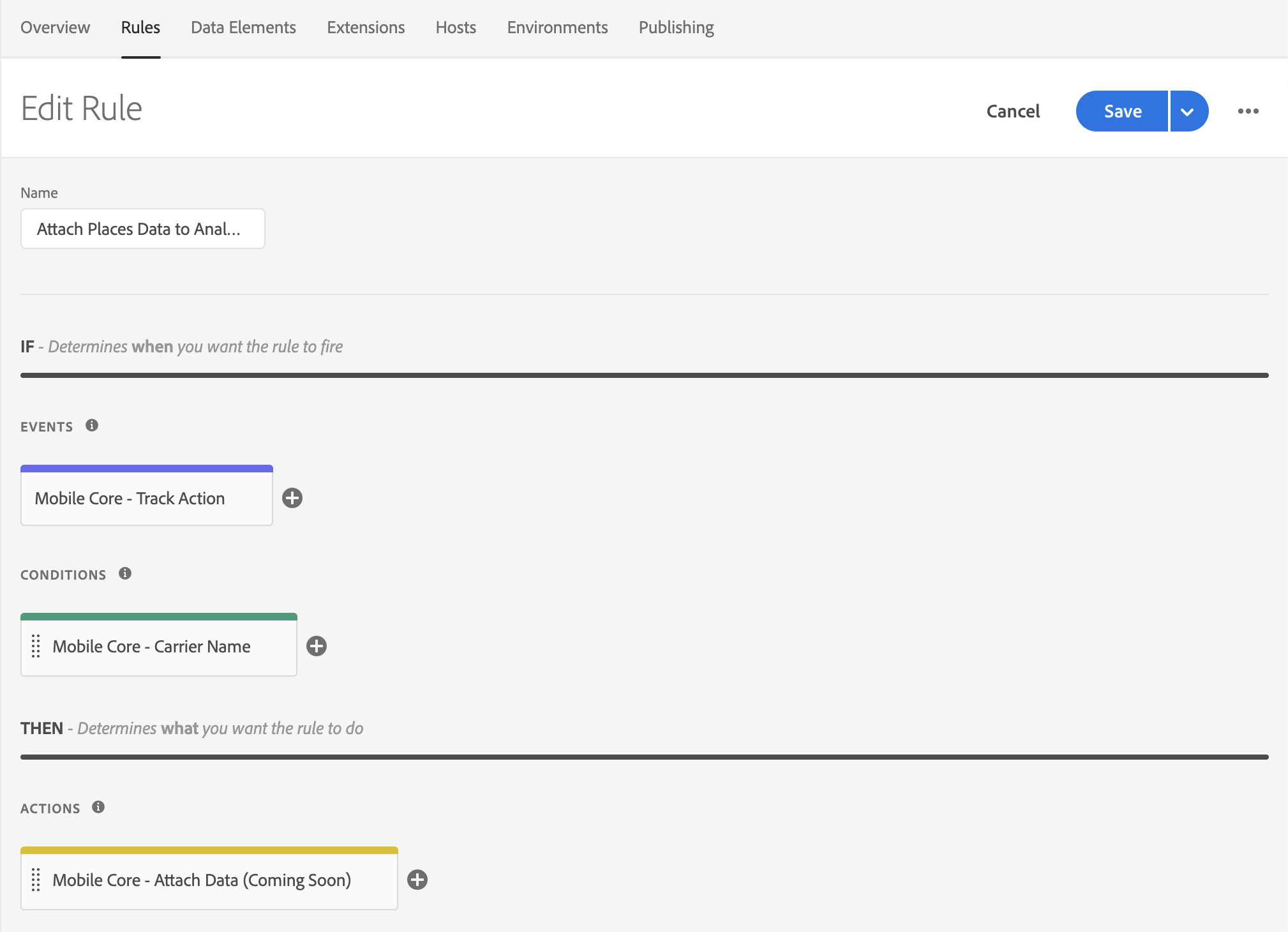1288x932 pixels.
Task: Grab the Attach Data action drag handle
Action: pos(36,880)
